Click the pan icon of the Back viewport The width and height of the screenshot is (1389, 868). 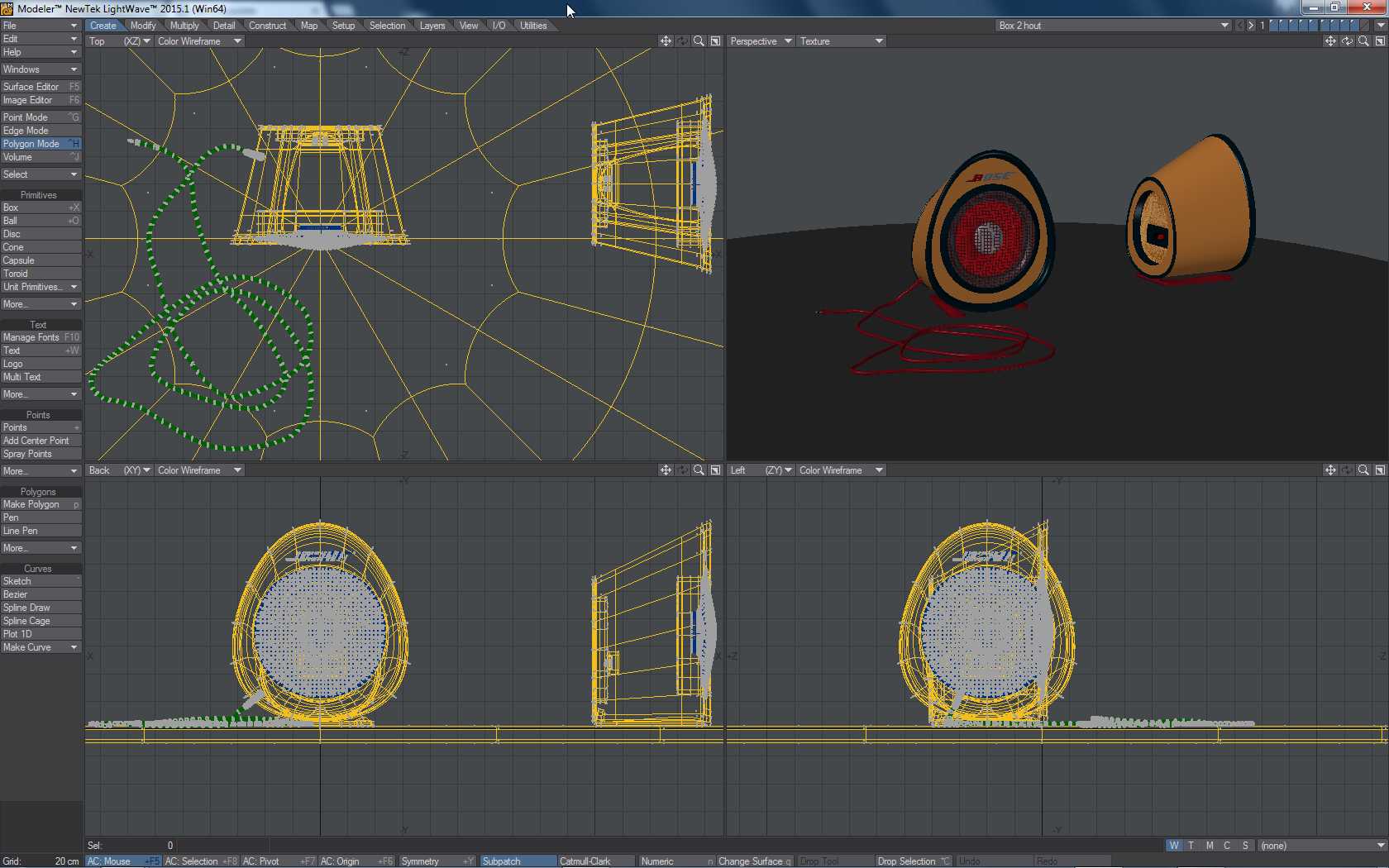click(x=666, y=470)
